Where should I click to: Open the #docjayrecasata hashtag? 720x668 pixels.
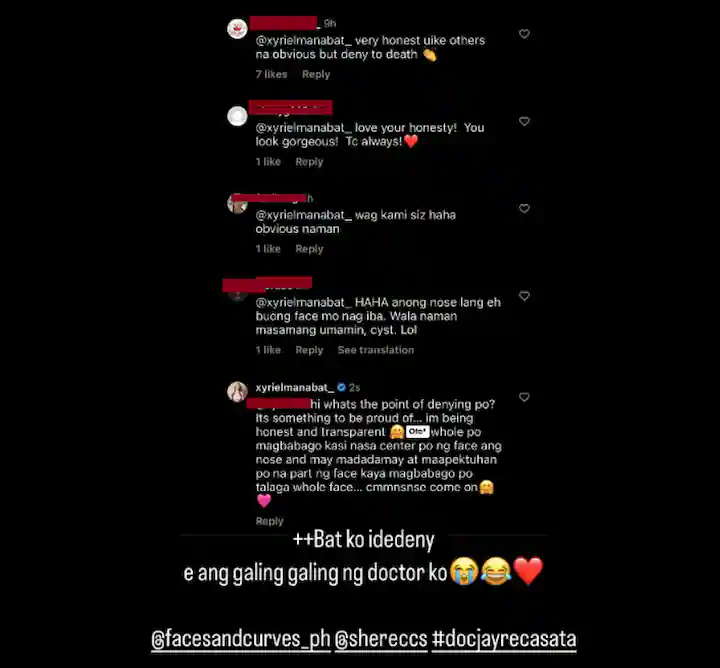point(504,639)
